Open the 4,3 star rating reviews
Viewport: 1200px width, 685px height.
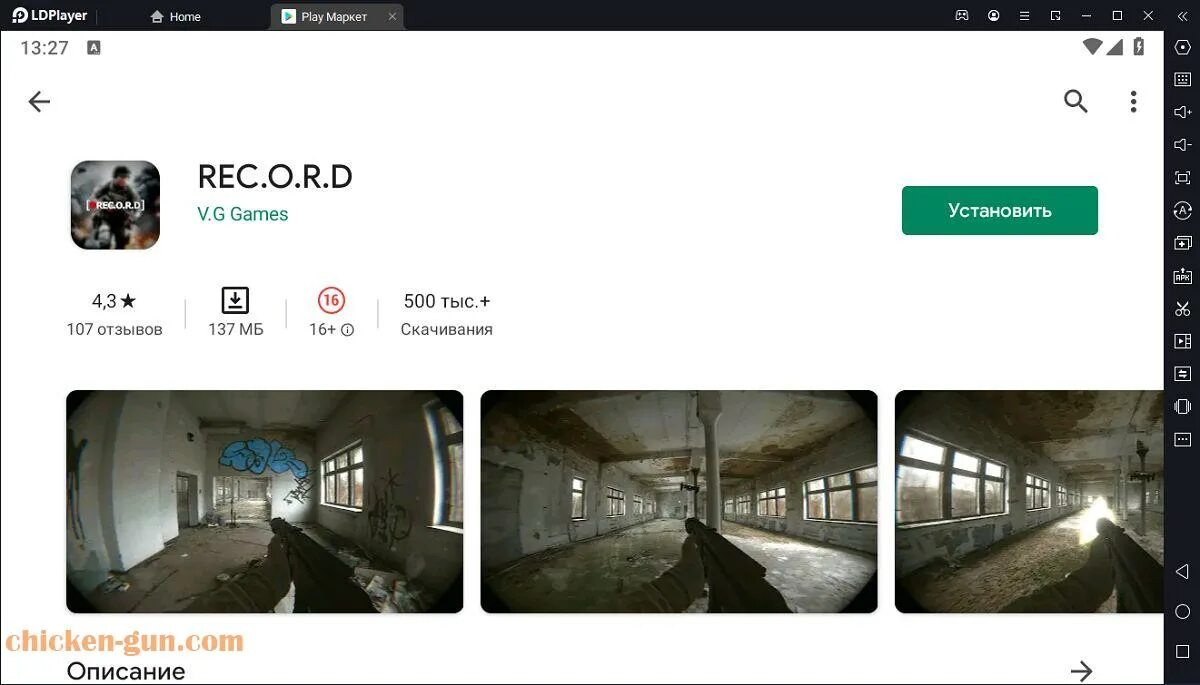[x=114, y=301]
